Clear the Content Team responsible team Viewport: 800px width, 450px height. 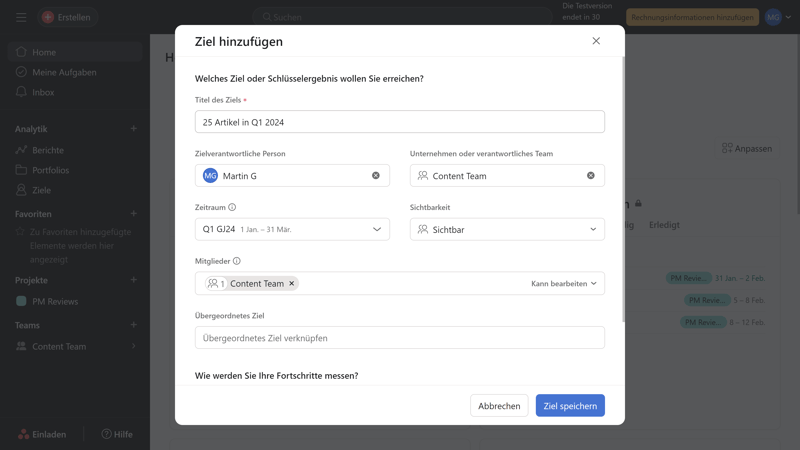pyautogui.click(x=590, y=176)
